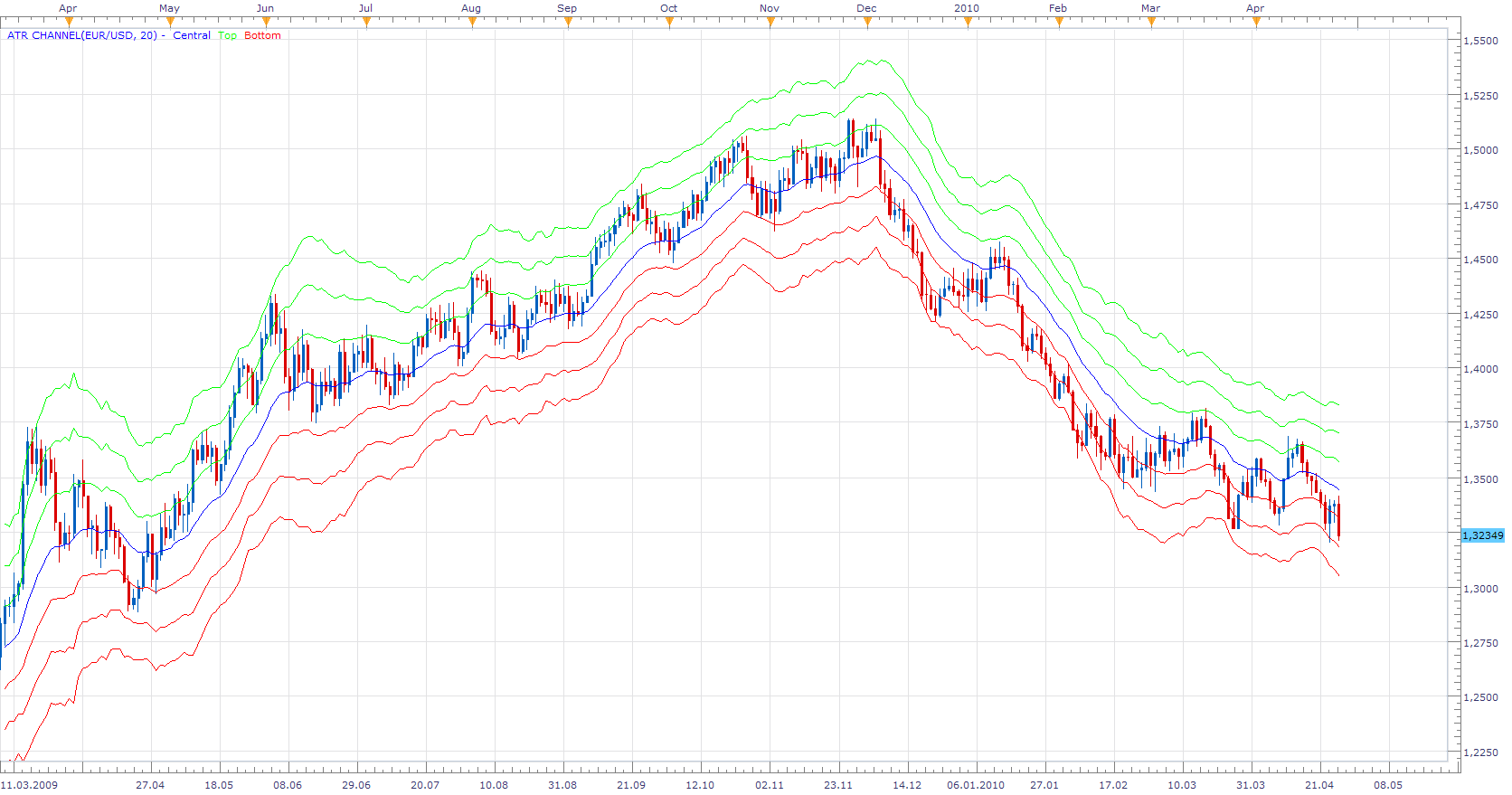Pick the 08.05 date axis label
The height and width of the screenshot is (795, 1512).
[x=1388, y=784]
